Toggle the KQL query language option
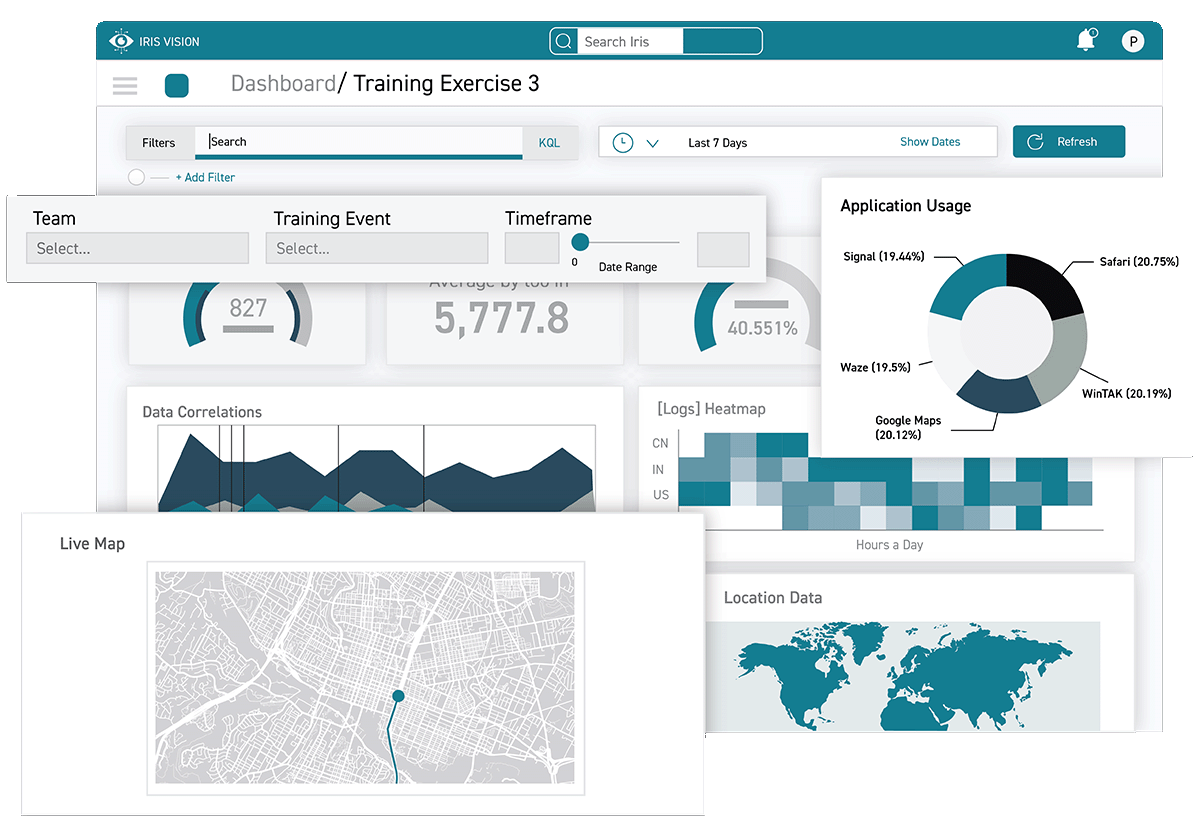Image resolution: width=1200 pixels, height=838 pixels. pyautogui.click(x=549, y=143)
